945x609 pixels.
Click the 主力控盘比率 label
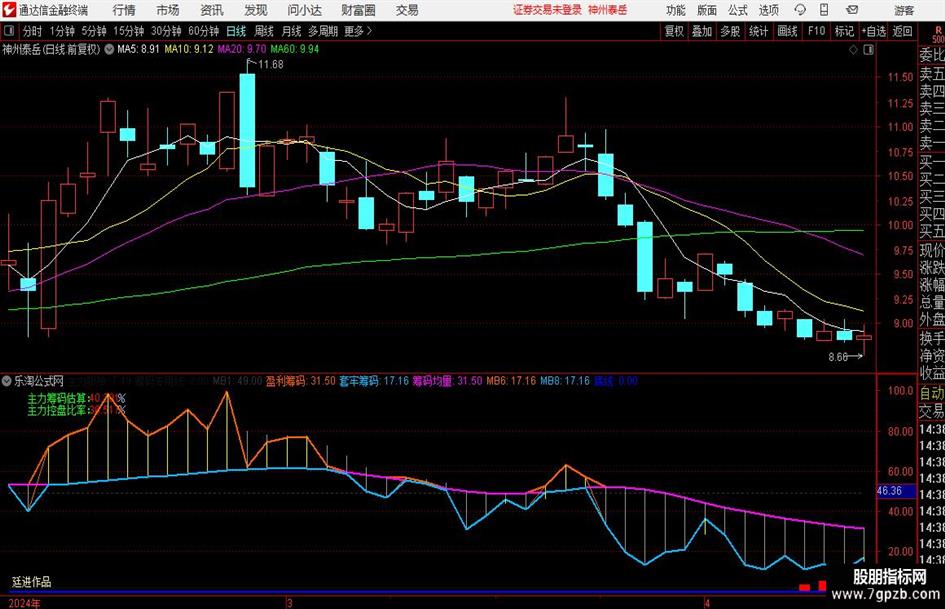tap(57, 410)
